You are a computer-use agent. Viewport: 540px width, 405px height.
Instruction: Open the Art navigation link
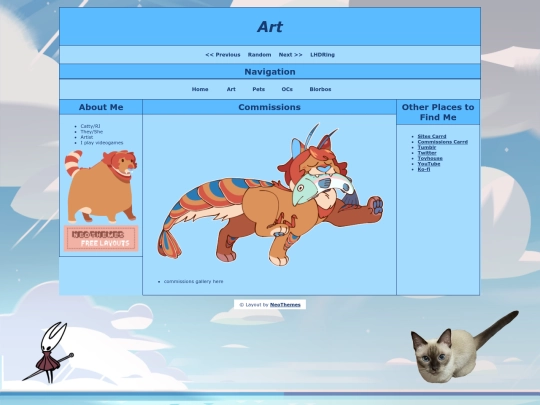(x=231, y=89)
